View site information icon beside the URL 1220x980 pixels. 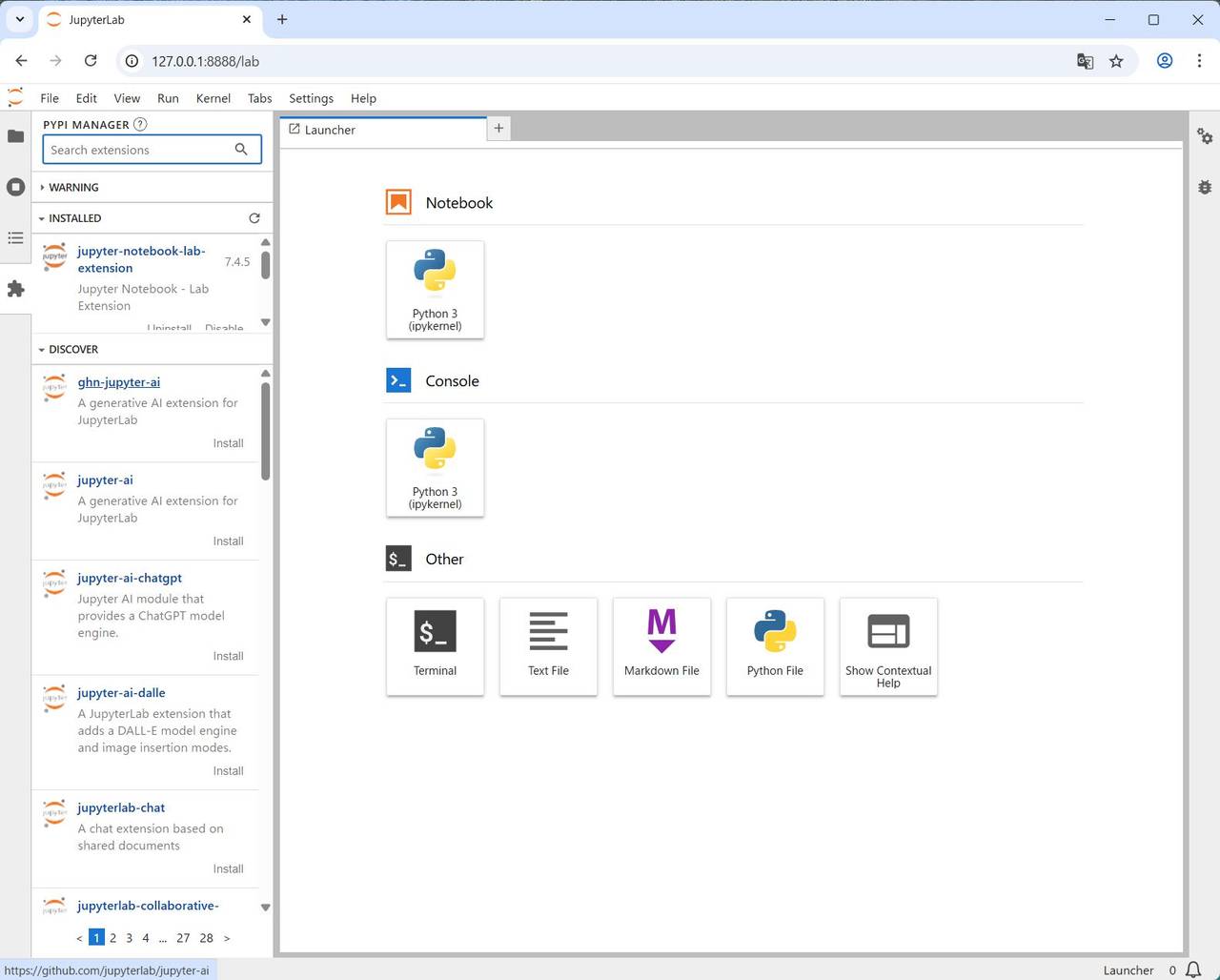pyautogui.click(x=132, y=61)
